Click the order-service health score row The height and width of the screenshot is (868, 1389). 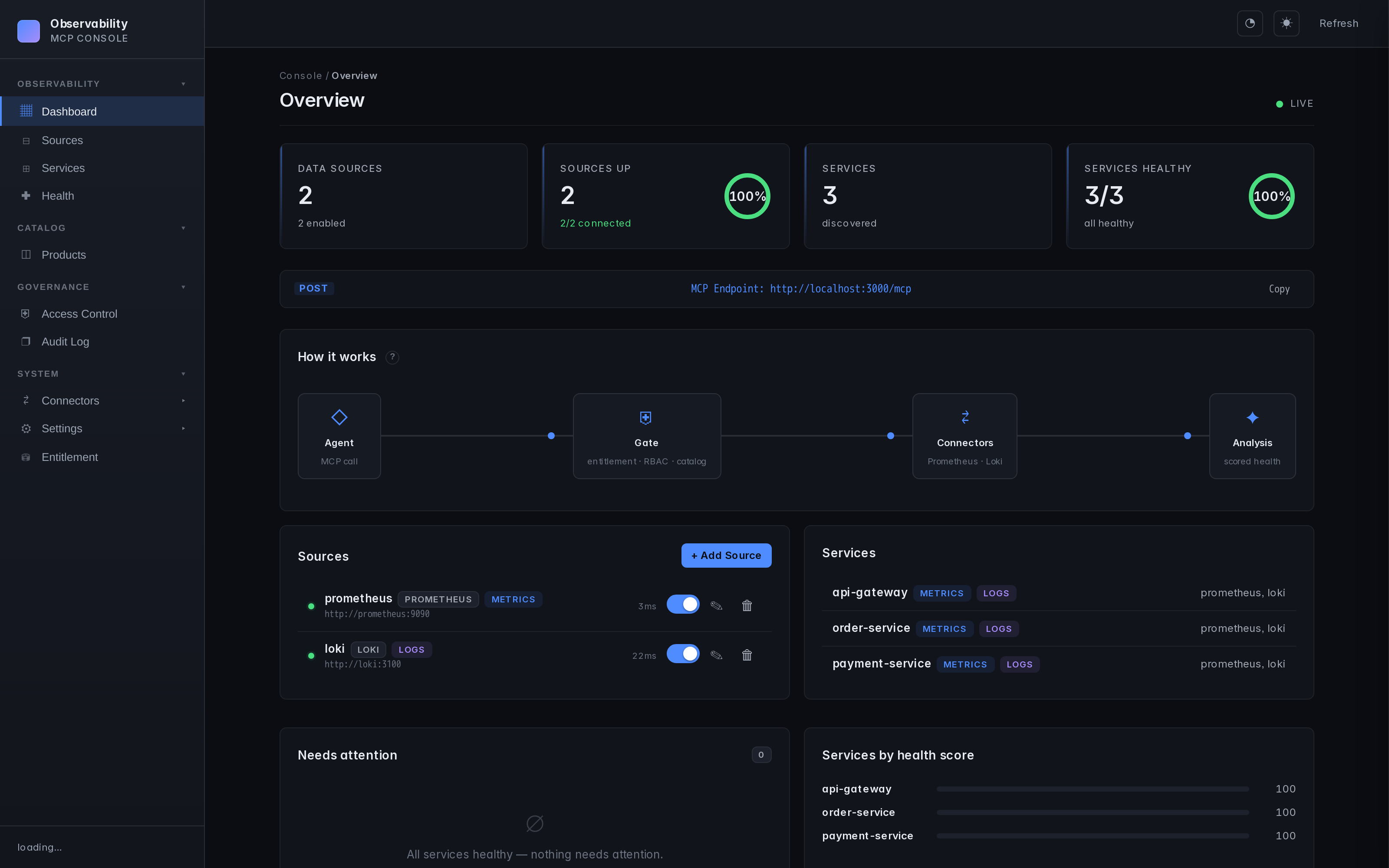1058,812
